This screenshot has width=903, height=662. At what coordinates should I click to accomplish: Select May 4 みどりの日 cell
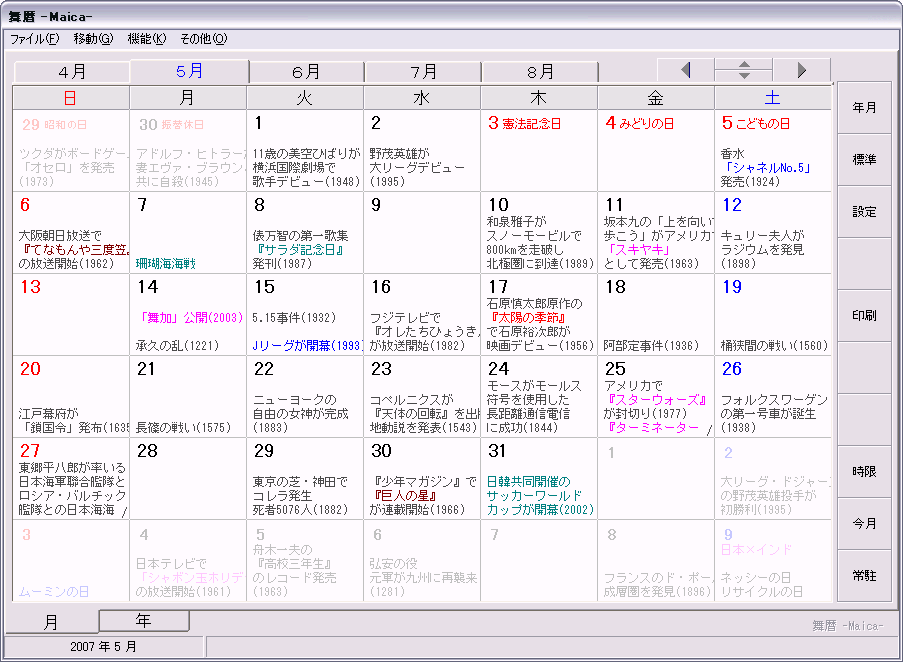656,151
